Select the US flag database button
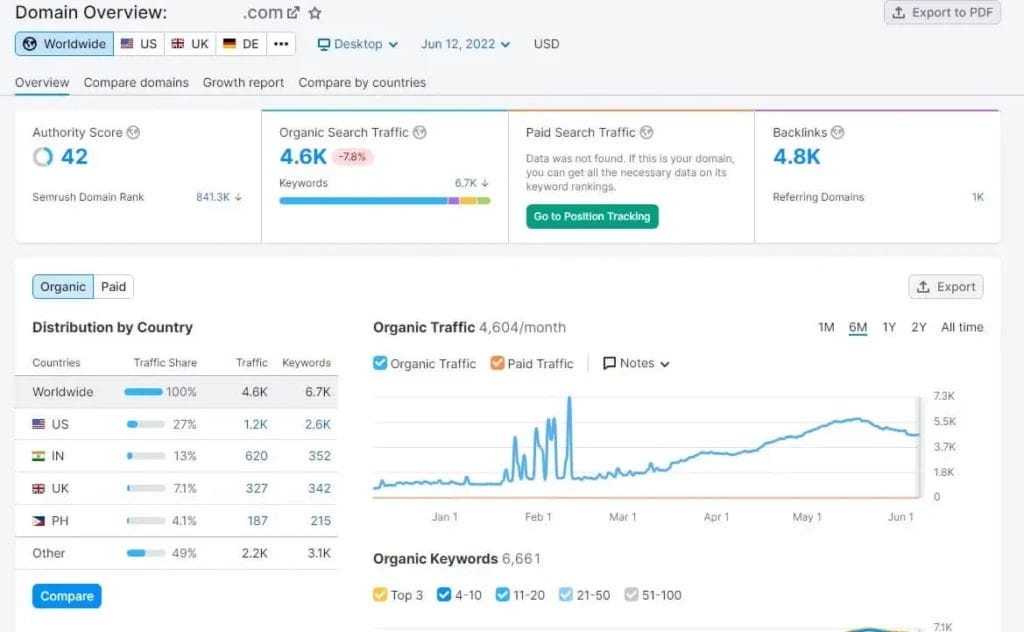This screenshot has height=632, width=1024. 139,44
